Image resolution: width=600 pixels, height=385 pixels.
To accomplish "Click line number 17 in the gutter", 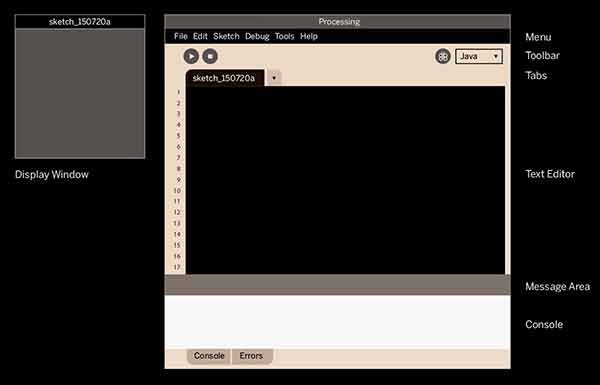I will 177,267.
